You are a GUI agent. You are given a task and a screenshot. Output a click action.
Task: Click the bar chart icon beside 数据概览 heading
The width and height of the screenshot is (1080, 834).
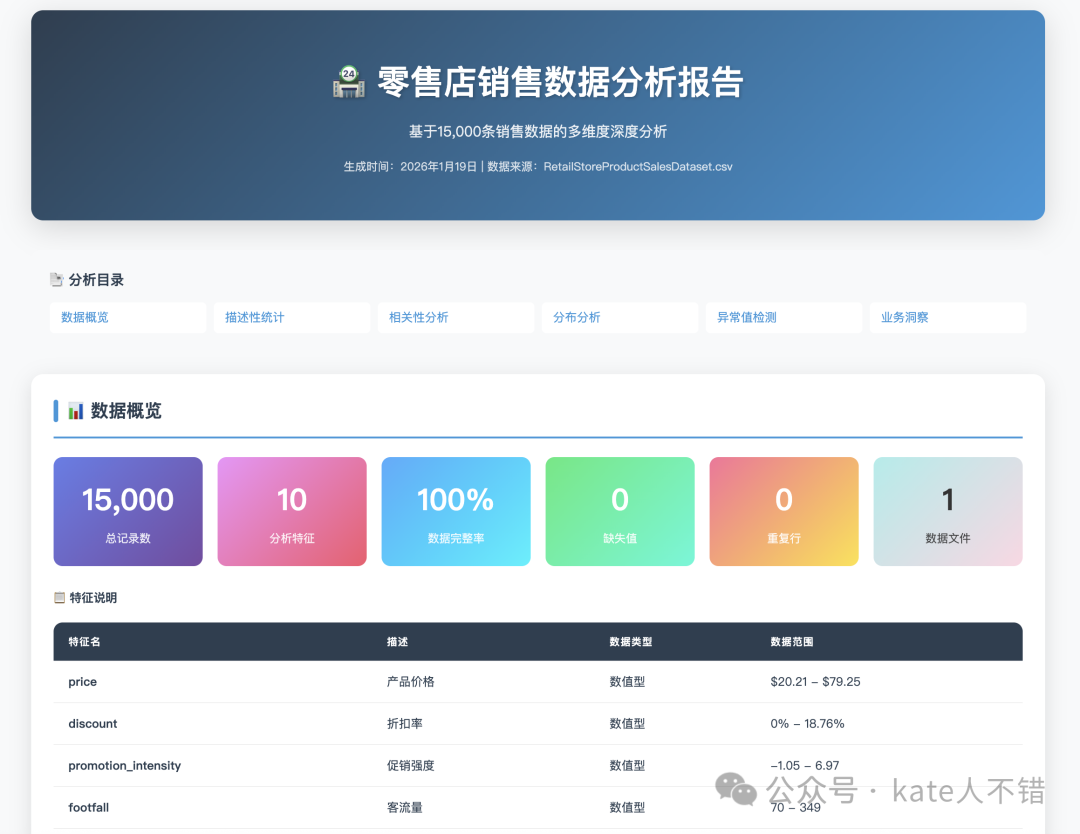[76, 411]
